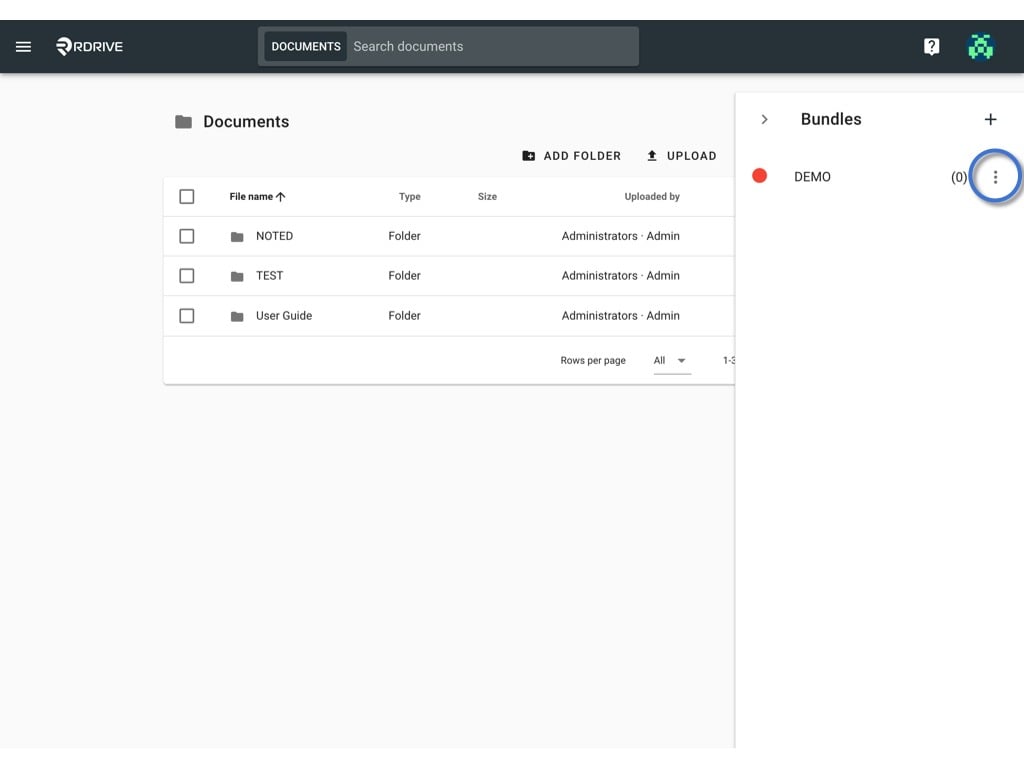Click Administrators · Admin in the TEST row
This screenshot has width=1024, height=768.
(x=620, y=276)
